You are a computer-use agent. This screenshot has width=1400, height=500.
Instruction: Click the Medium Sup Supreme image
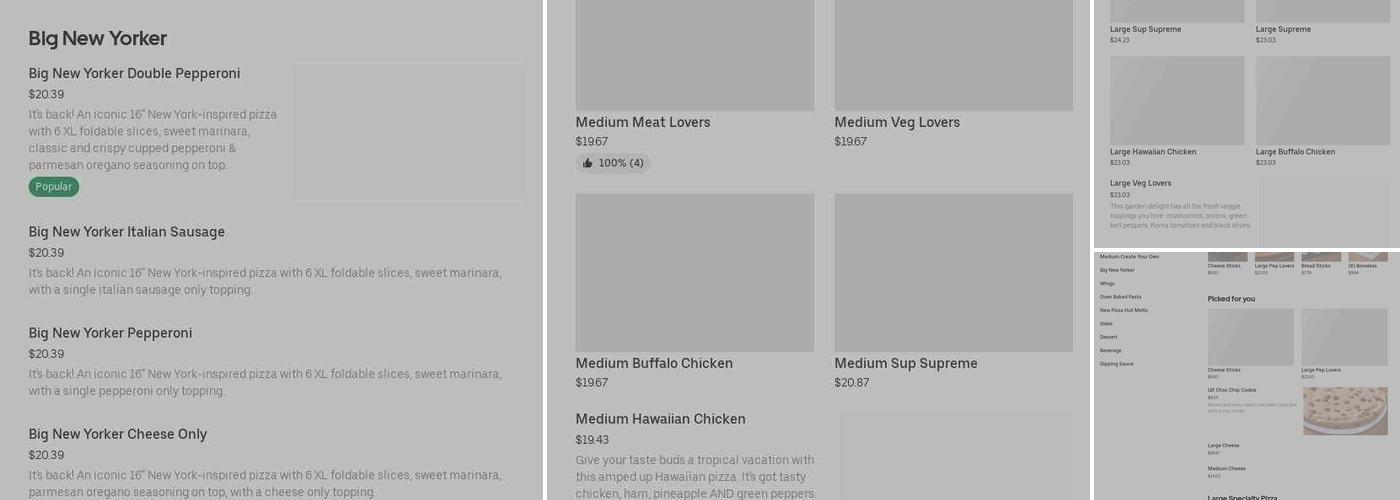tap(953, 272)
